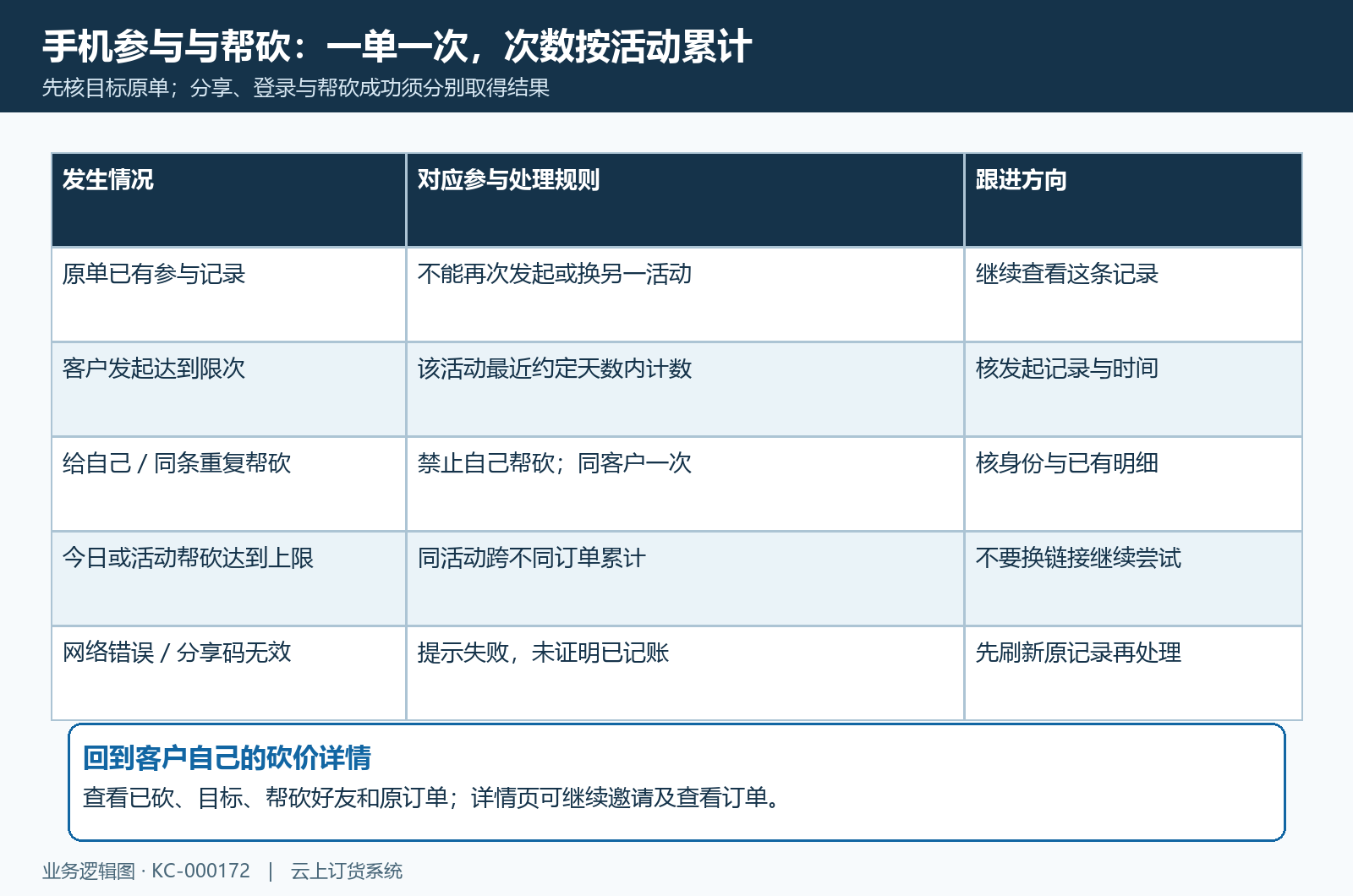Select the cell "同活动跨不同订单累计"

[685, 579]
